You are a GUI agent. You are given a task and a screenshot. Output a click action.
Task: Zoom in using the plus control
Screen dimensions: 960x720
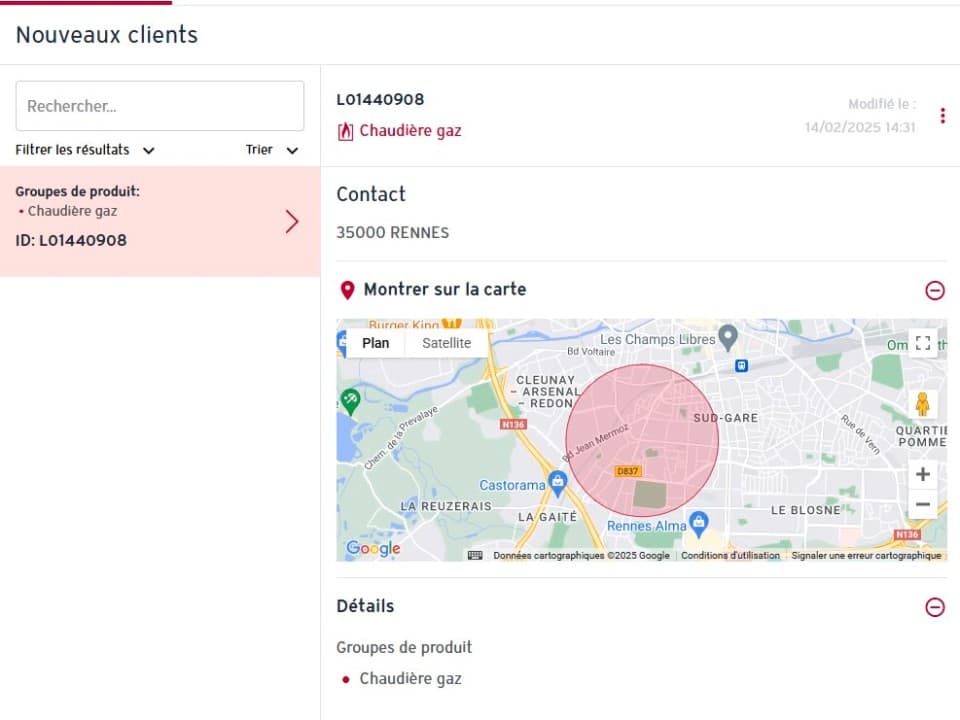click(x=922, y=473)
